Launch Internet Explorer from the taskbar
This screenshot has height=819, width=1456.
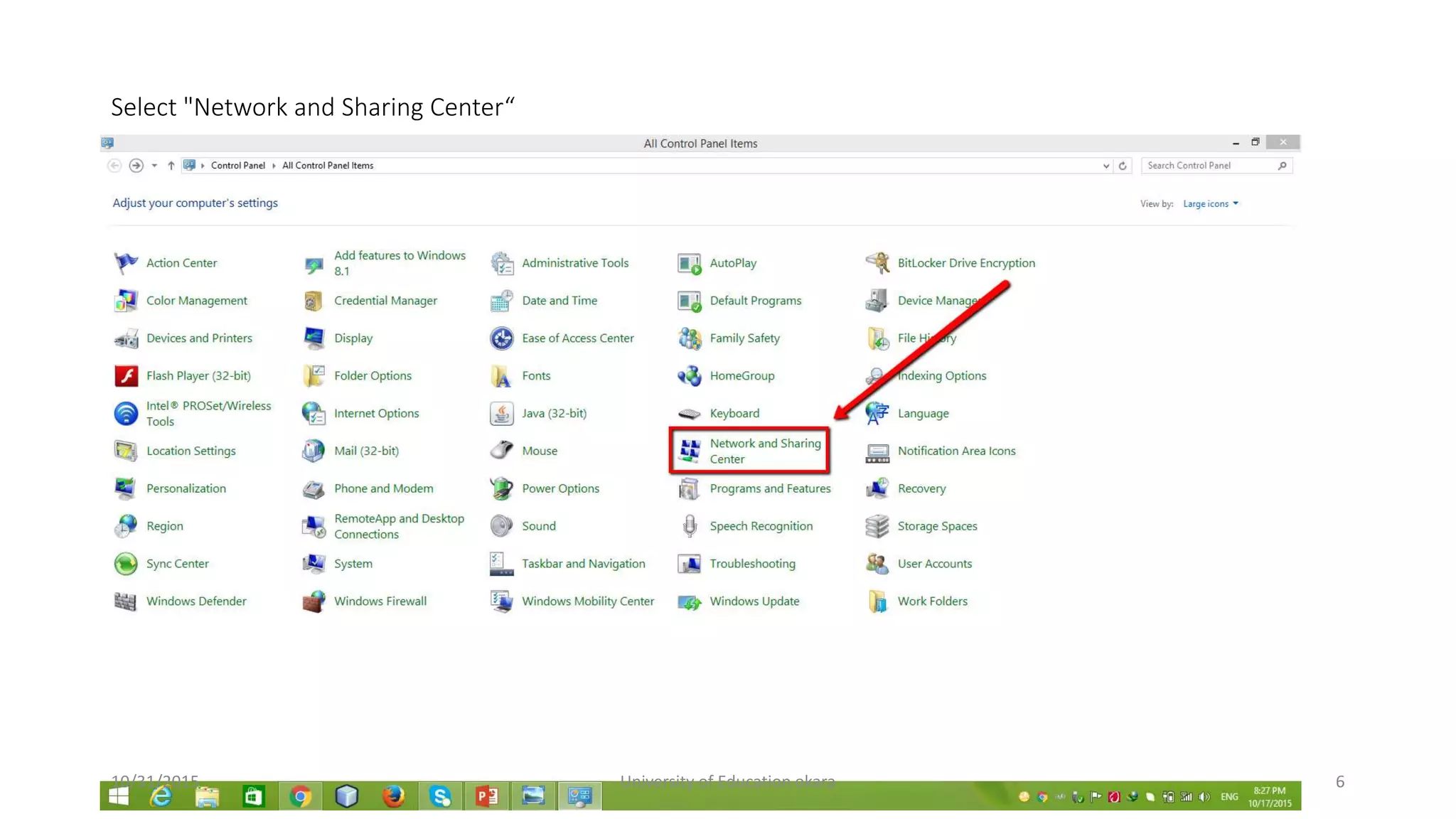pyautogui.click(x=161, y=796)
